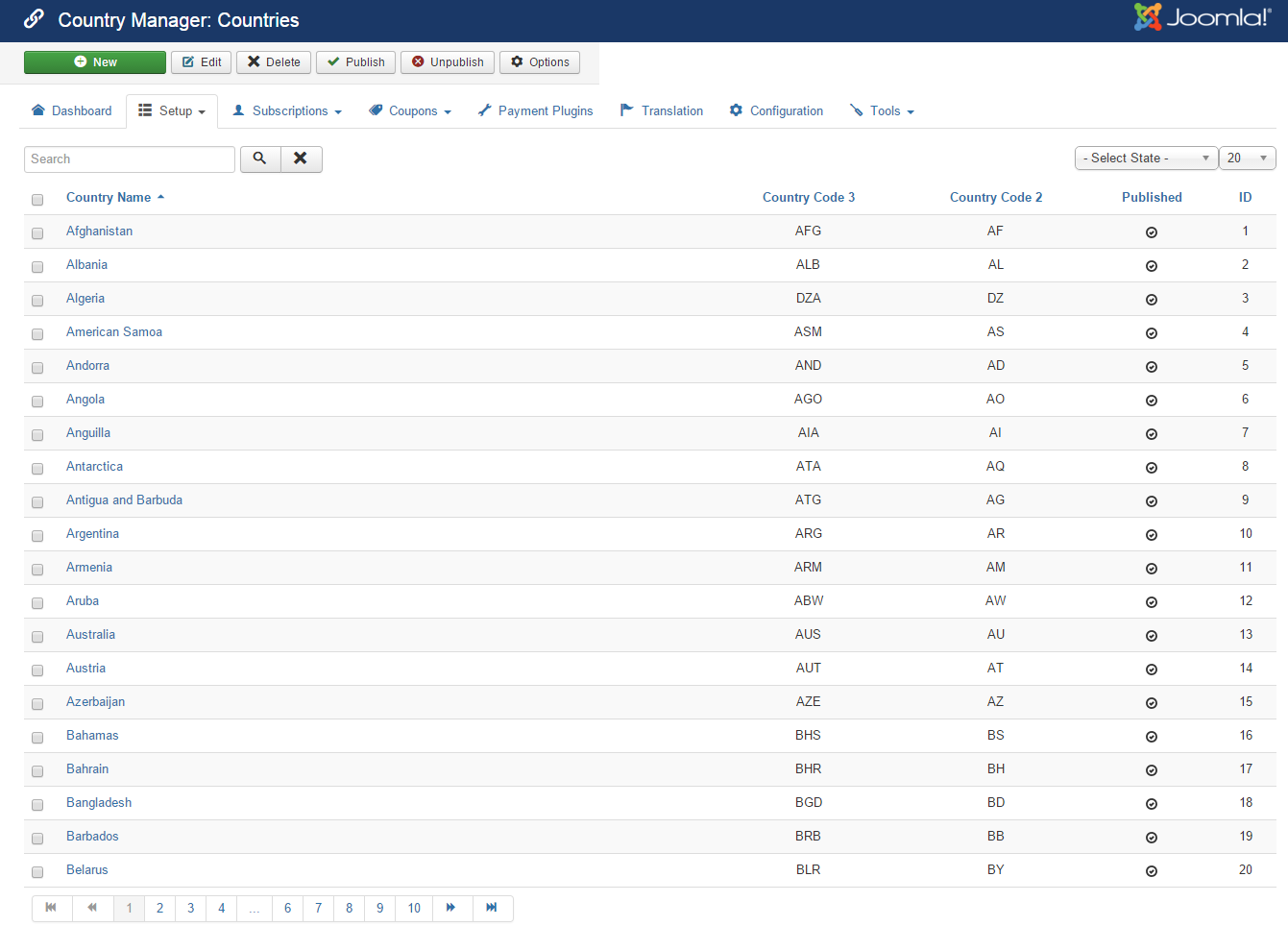The height and width of the screenshot is (926, 1288).
Task: Click the Edit toolbar button
Action: pos(202,62)
